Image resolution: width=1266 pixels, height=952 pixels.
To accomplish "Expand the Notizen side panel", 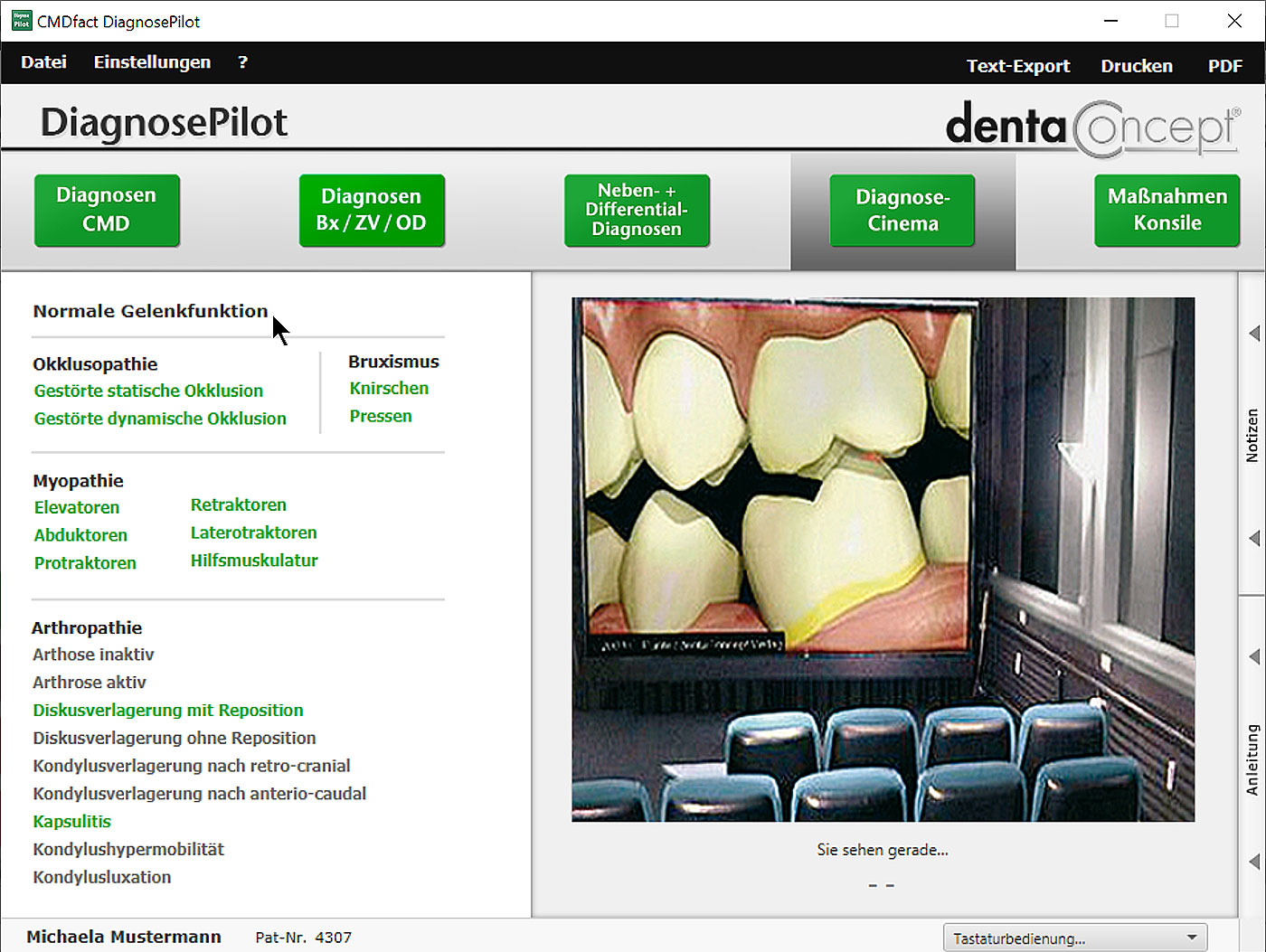I will 1252,436.
